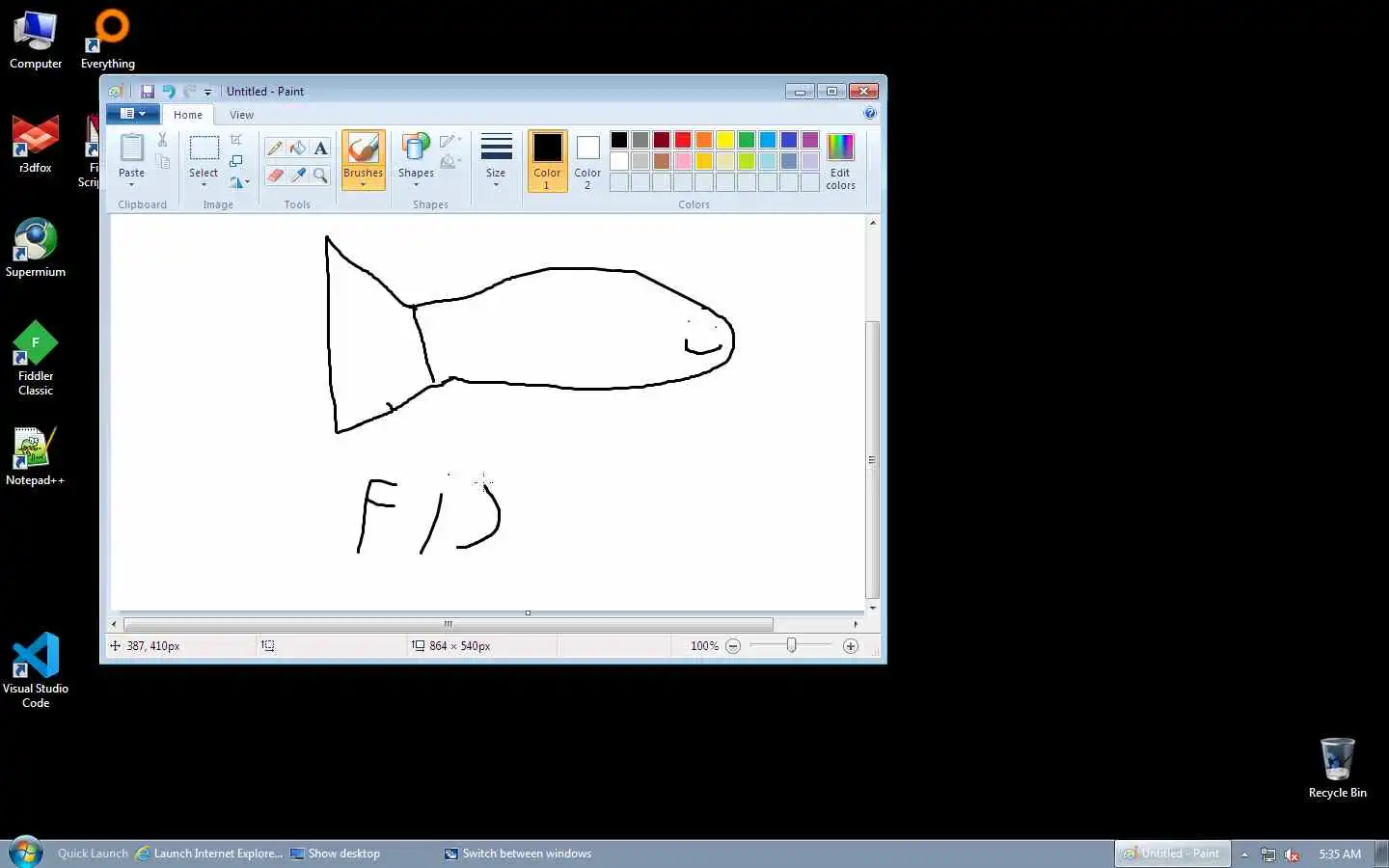1389x868 pixels.
Task: Click Show desktop in taskbar
Action: tap(335, 854)
